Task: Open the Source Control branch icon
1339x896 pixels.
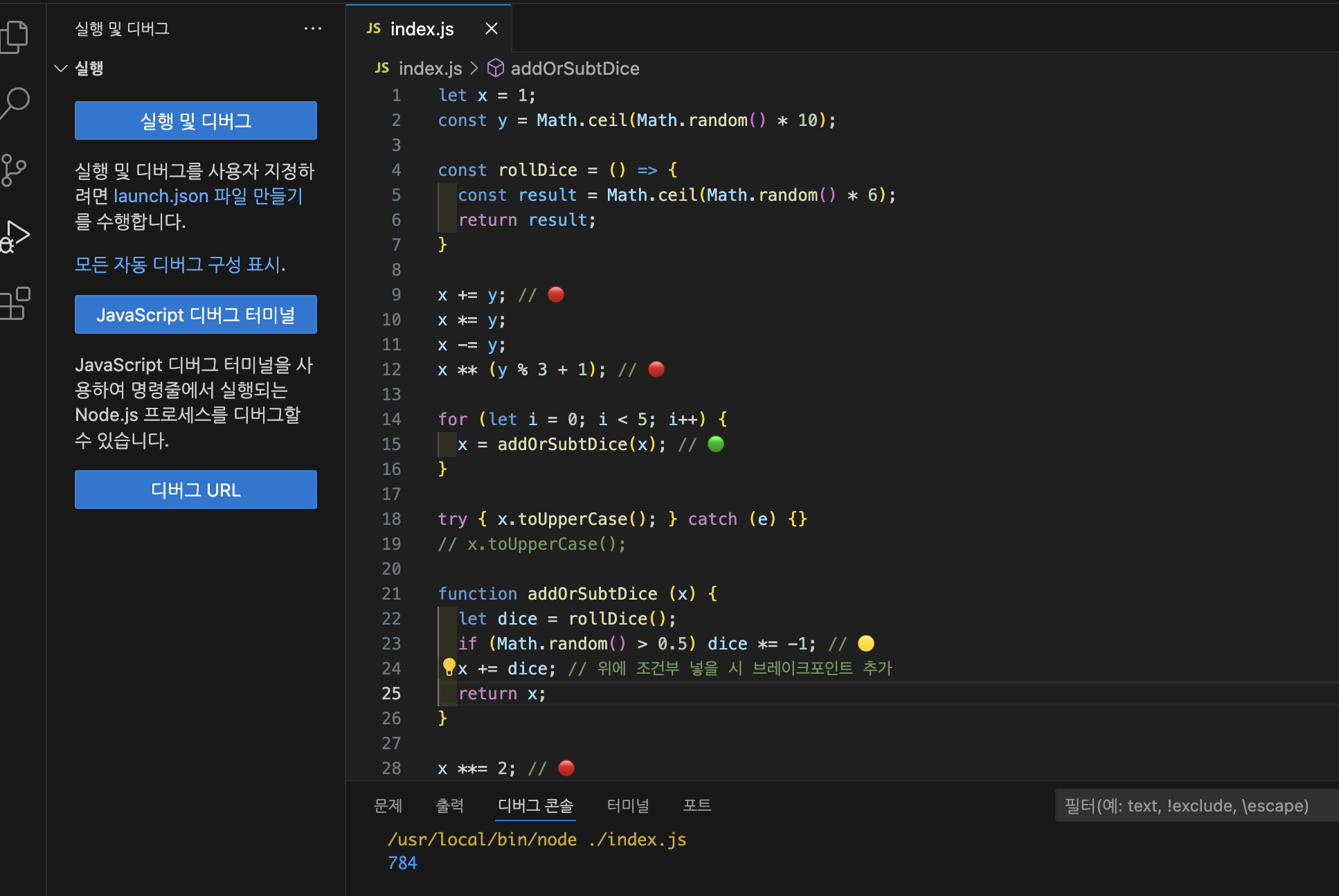Action: 14,170
